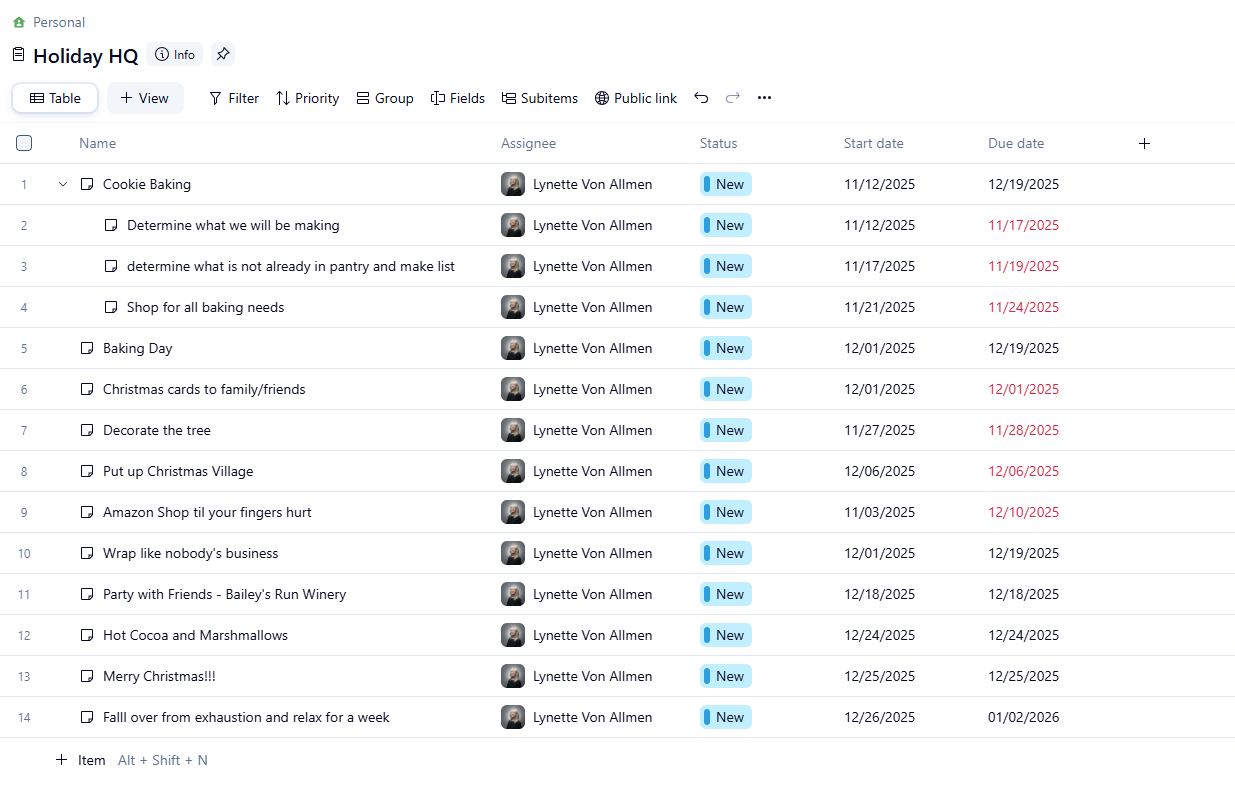Toggle the select-all checkbox in header
This screenshot has width=1235, height=790.
click(x=24, y=143)
